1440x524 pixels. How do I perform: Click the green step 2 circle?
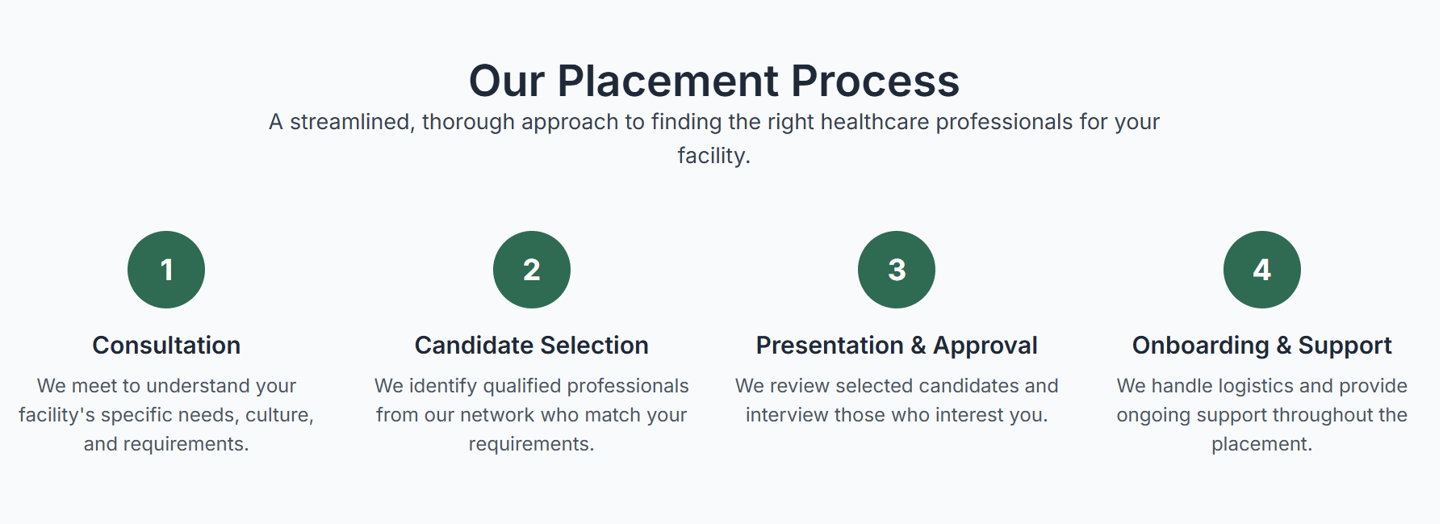tap(531, 270)
